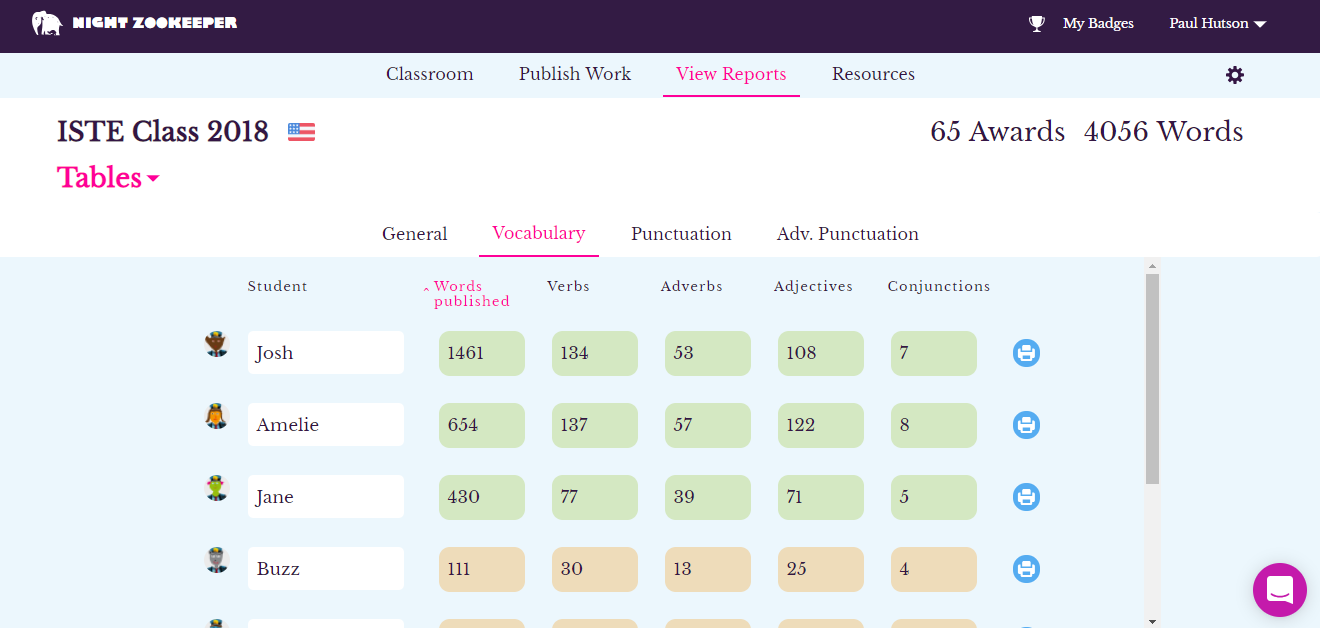
Task: Click the Amelie name field
Action: 326,425
